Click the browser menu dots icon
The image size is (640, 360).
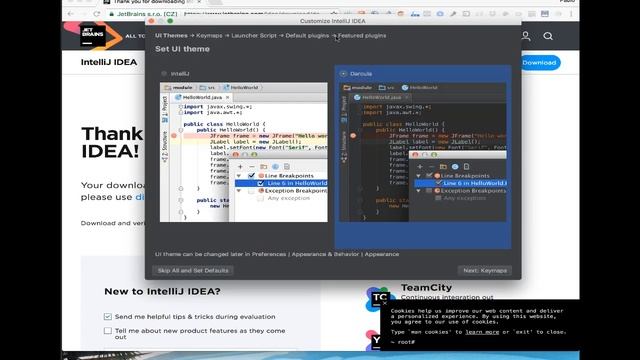point(571,14)
